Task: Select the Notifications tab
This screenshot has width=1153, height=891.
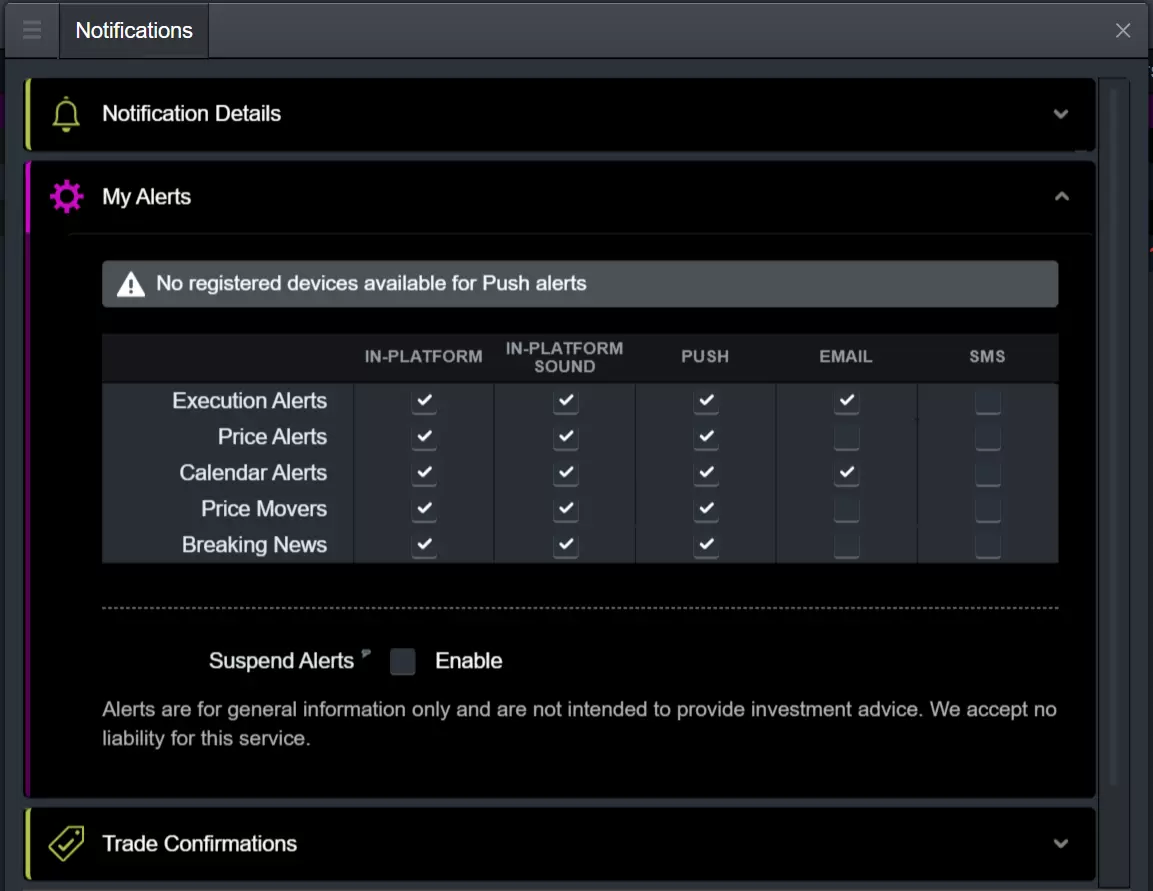Action: click(134, 31)
